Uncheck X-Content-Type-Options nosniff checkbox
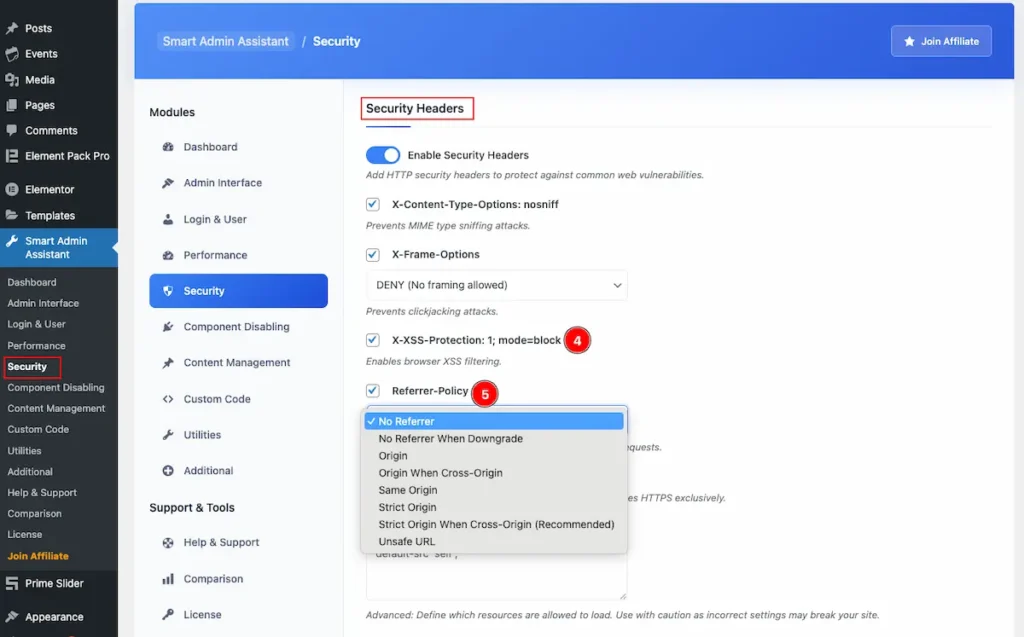The image size is (1024, 637). pos(372,204)
